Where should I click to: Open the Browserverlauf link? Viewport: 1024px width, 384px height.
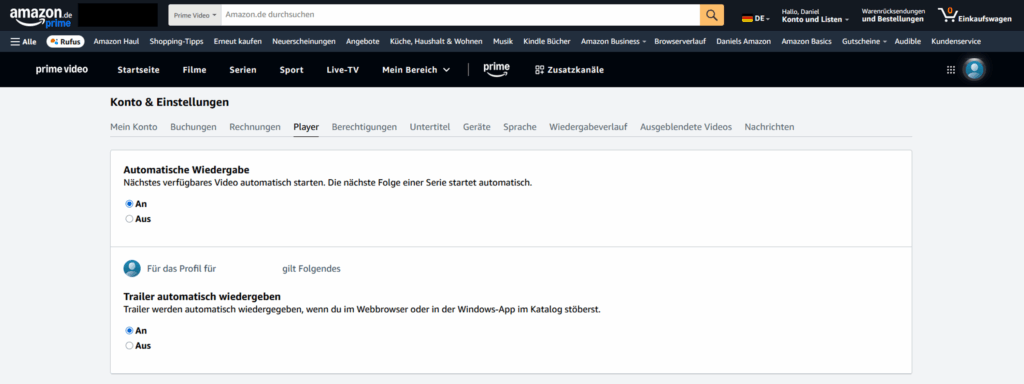[680, 42]
